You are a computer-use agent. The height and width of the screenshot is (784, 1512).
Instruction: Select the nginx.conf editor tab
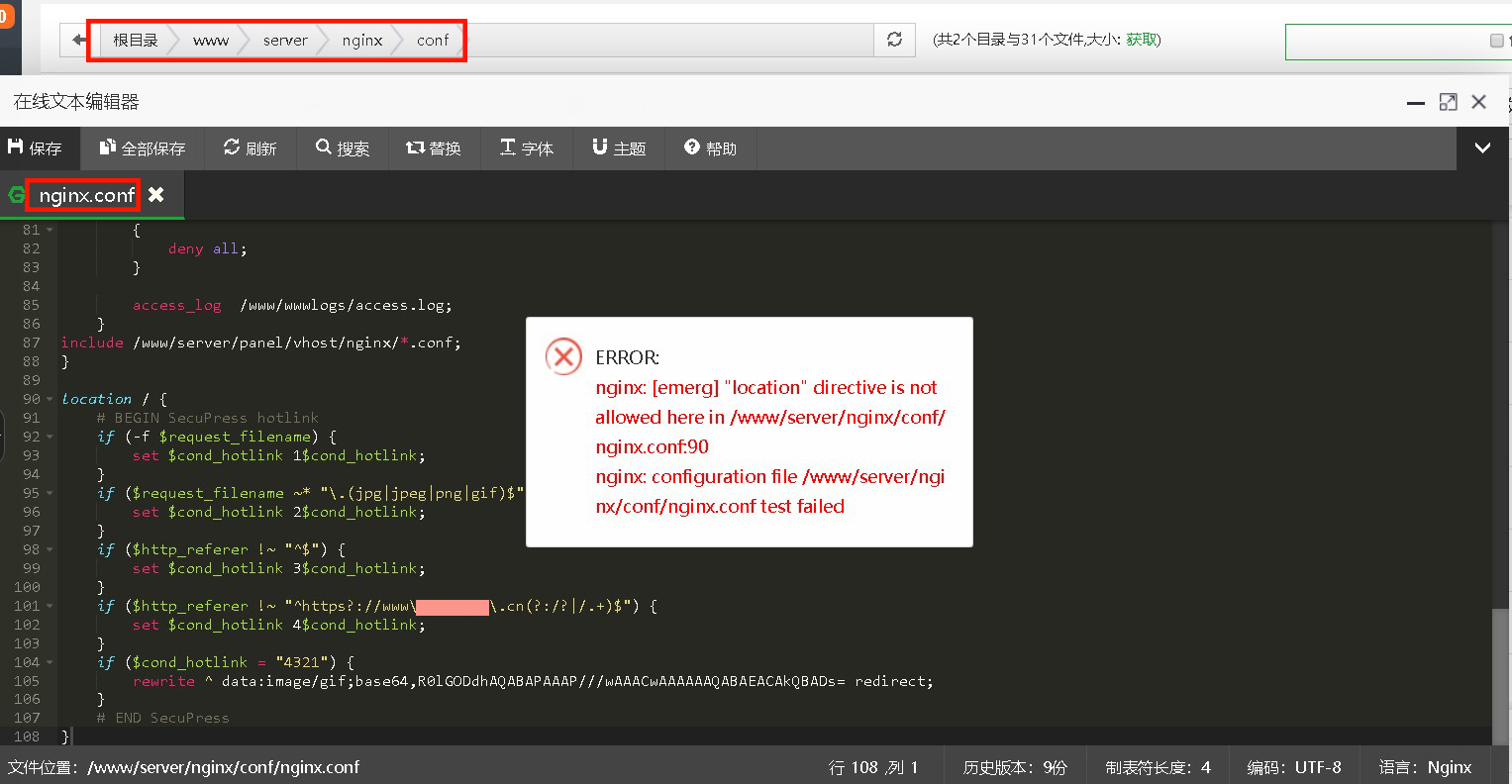tap(85, 195)
